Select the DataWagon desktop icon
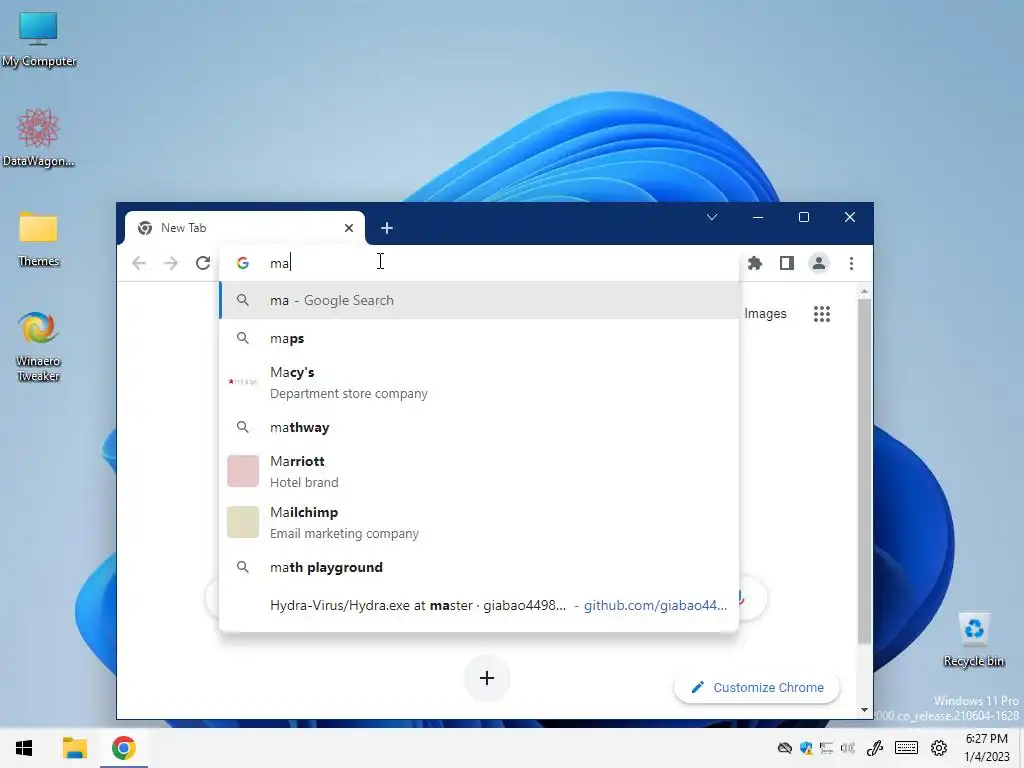Screen dimensions: 1024x768 coord(38,138)
